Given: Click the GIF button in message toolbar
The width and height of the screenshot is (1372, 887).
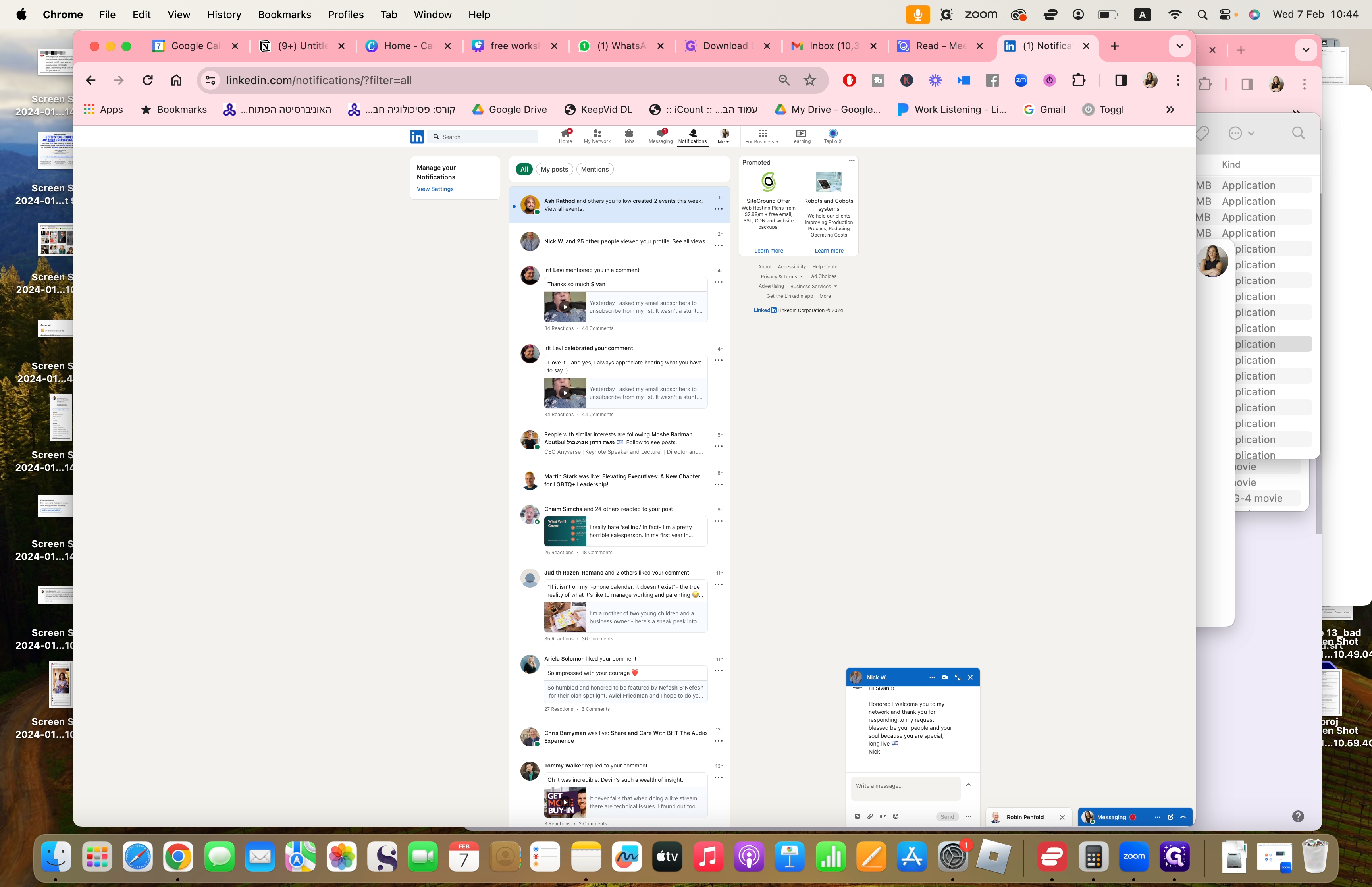Looking at the screenshot, I should coord(883,816).
